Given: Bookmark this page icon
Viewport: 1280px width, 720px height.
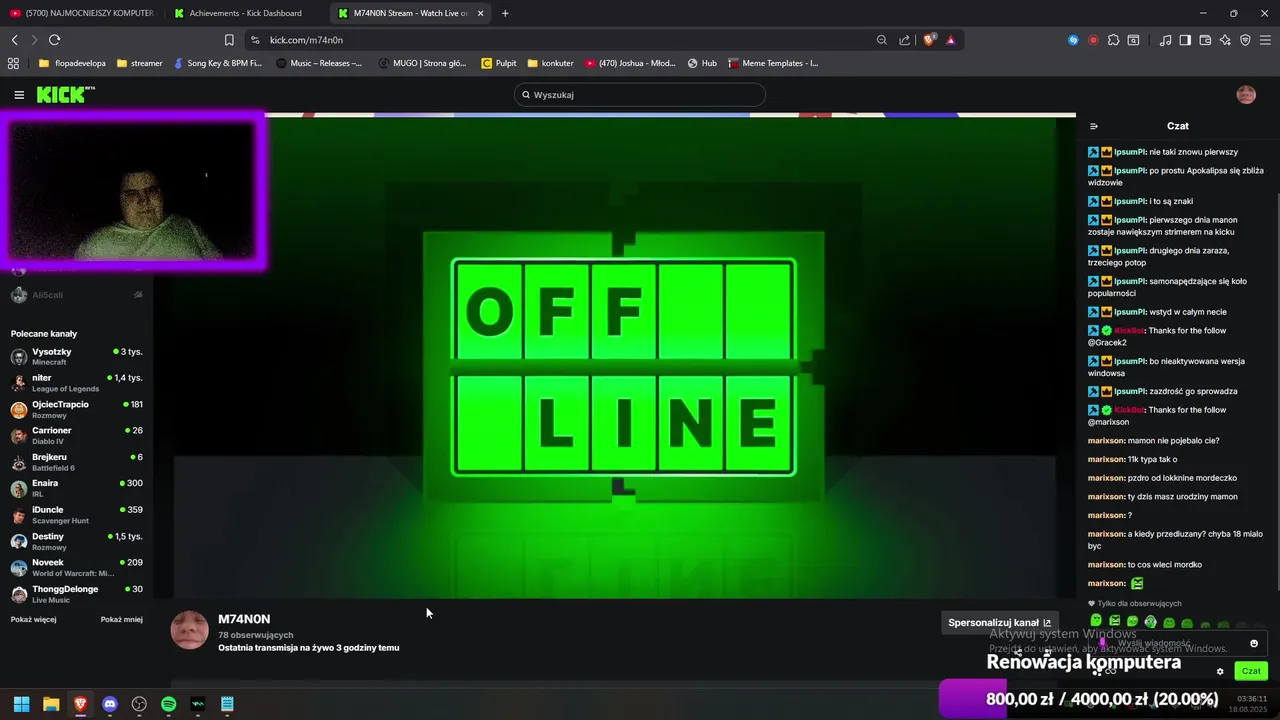Looking at the screenshot, I should point(229,40).
